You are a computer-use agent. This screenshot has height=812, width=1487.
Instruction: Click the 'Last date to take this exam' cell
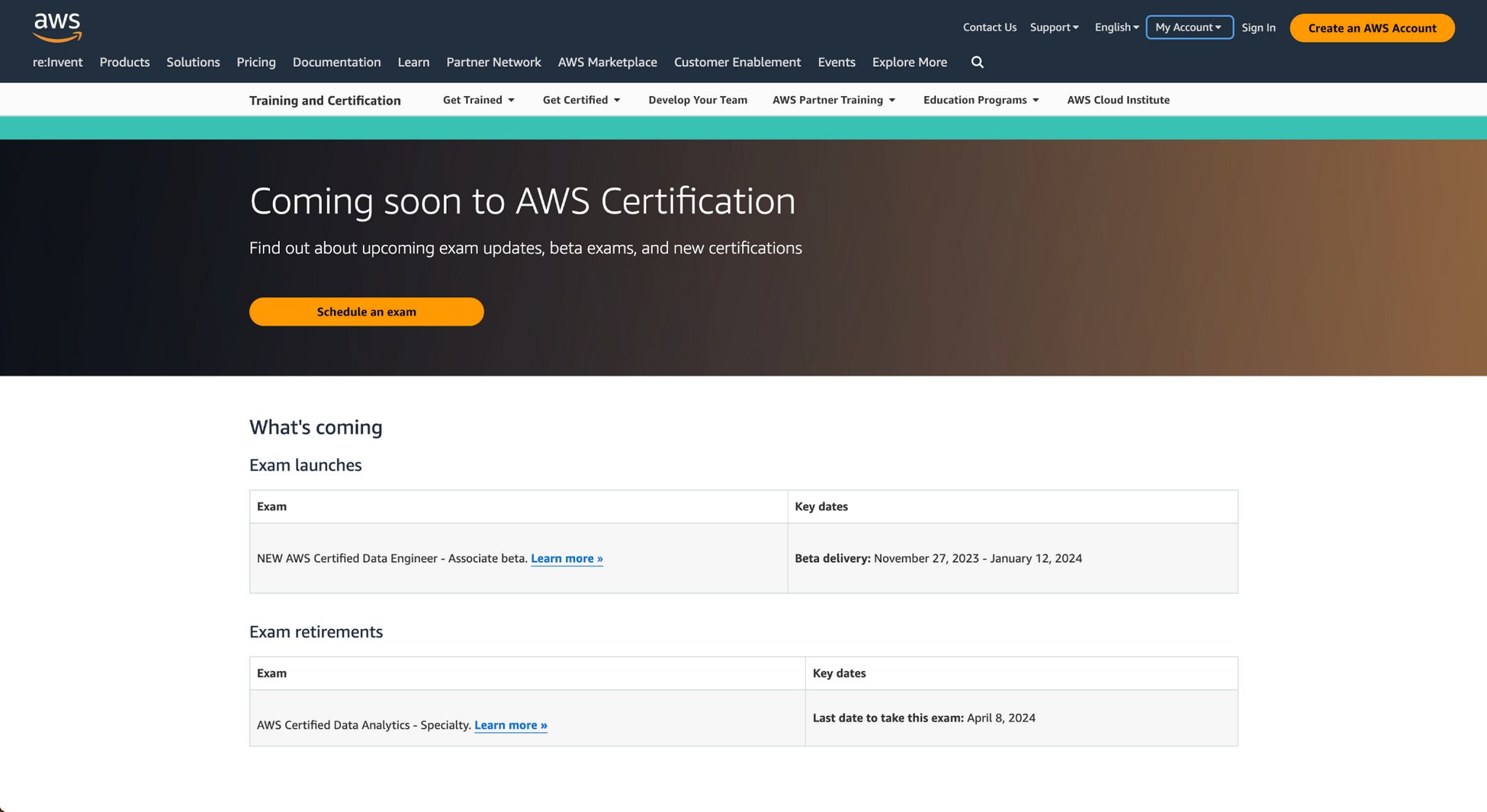click(x=1022, y=718)
